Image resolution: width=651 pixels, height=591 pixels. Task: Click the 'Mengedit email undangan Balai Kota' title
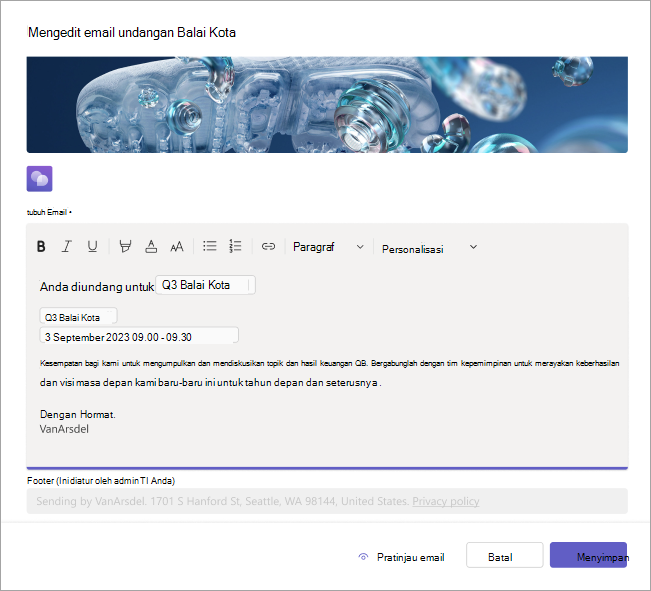click(132, 32)
